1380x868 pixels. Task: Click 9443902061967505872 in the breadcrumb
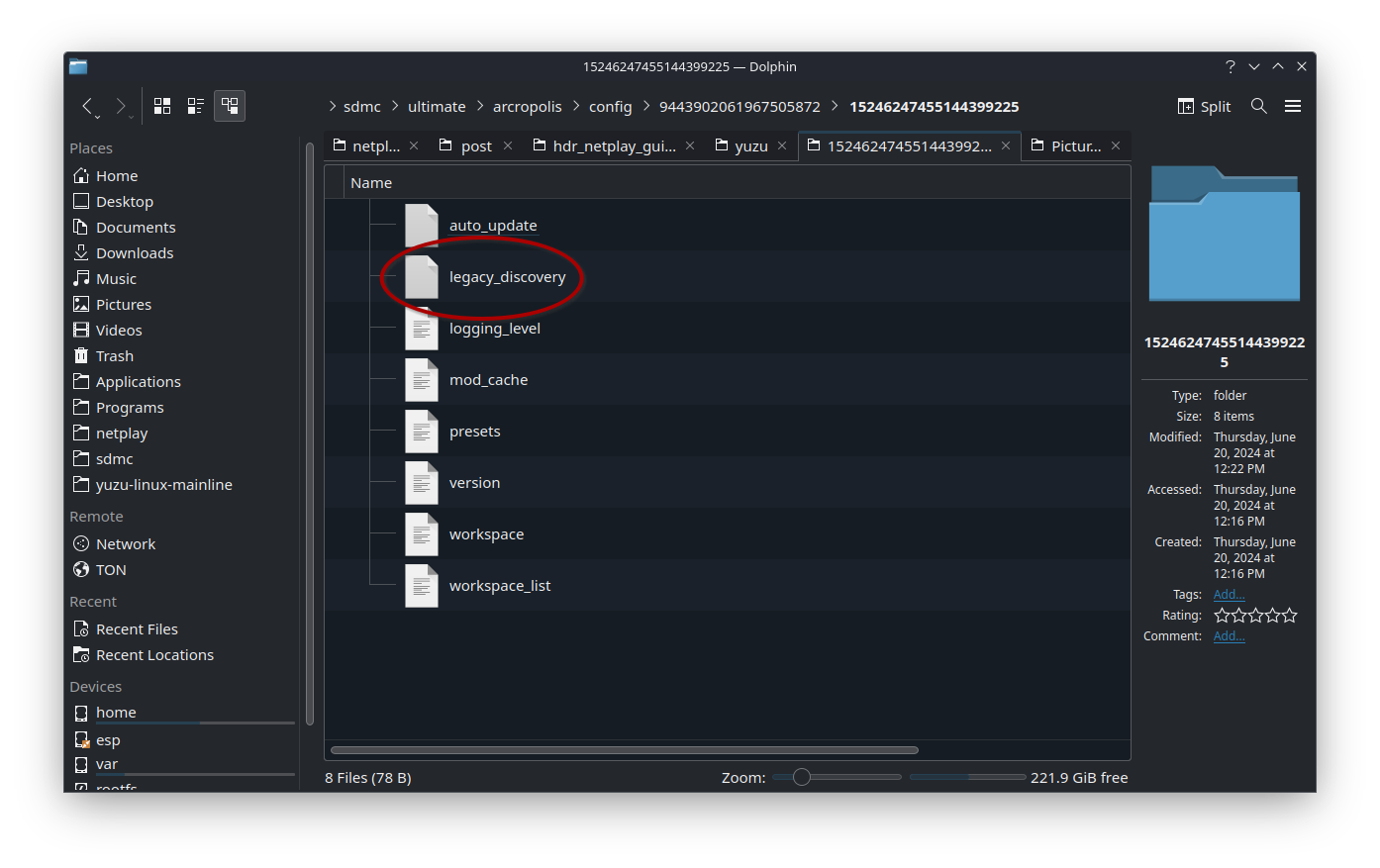[x=739, y=107]
